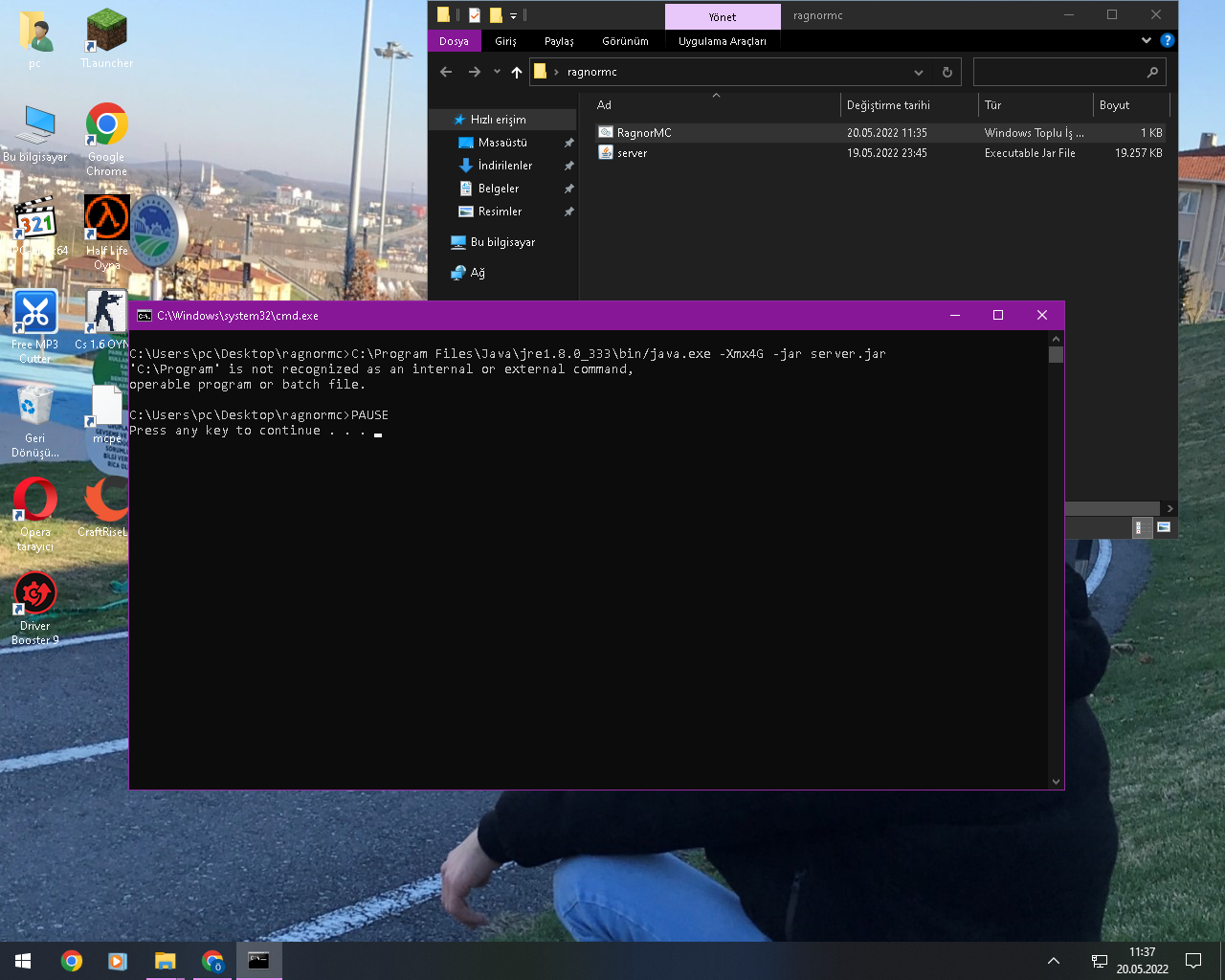This screenshot has height=980, width=1225.
Task: Select the cmd.exe taskbar icon
Action: click(x=258, y=961)
